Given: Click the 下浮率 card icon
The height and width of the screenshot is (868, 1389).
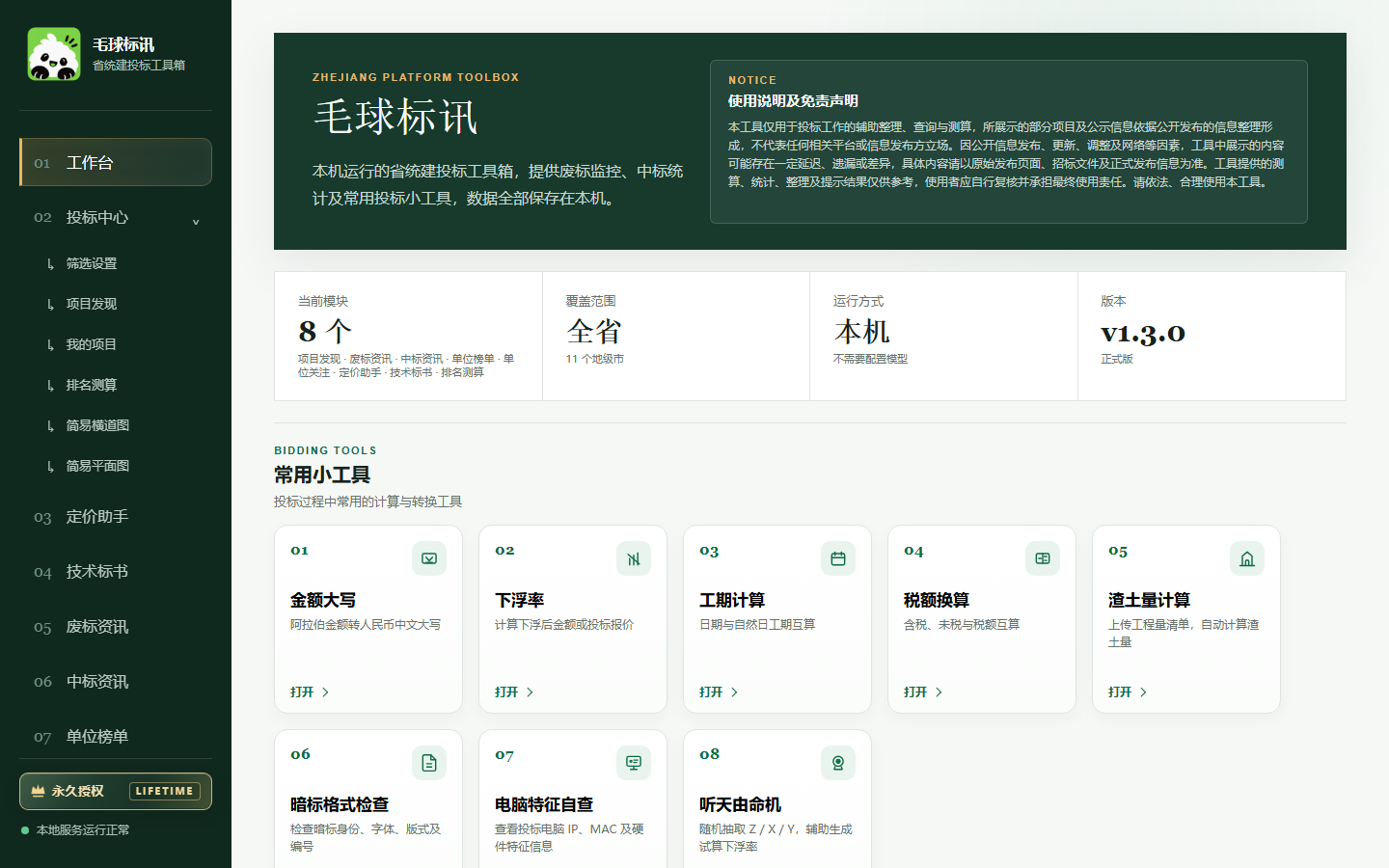Looking at the screenshot, I should click(634, 558).
